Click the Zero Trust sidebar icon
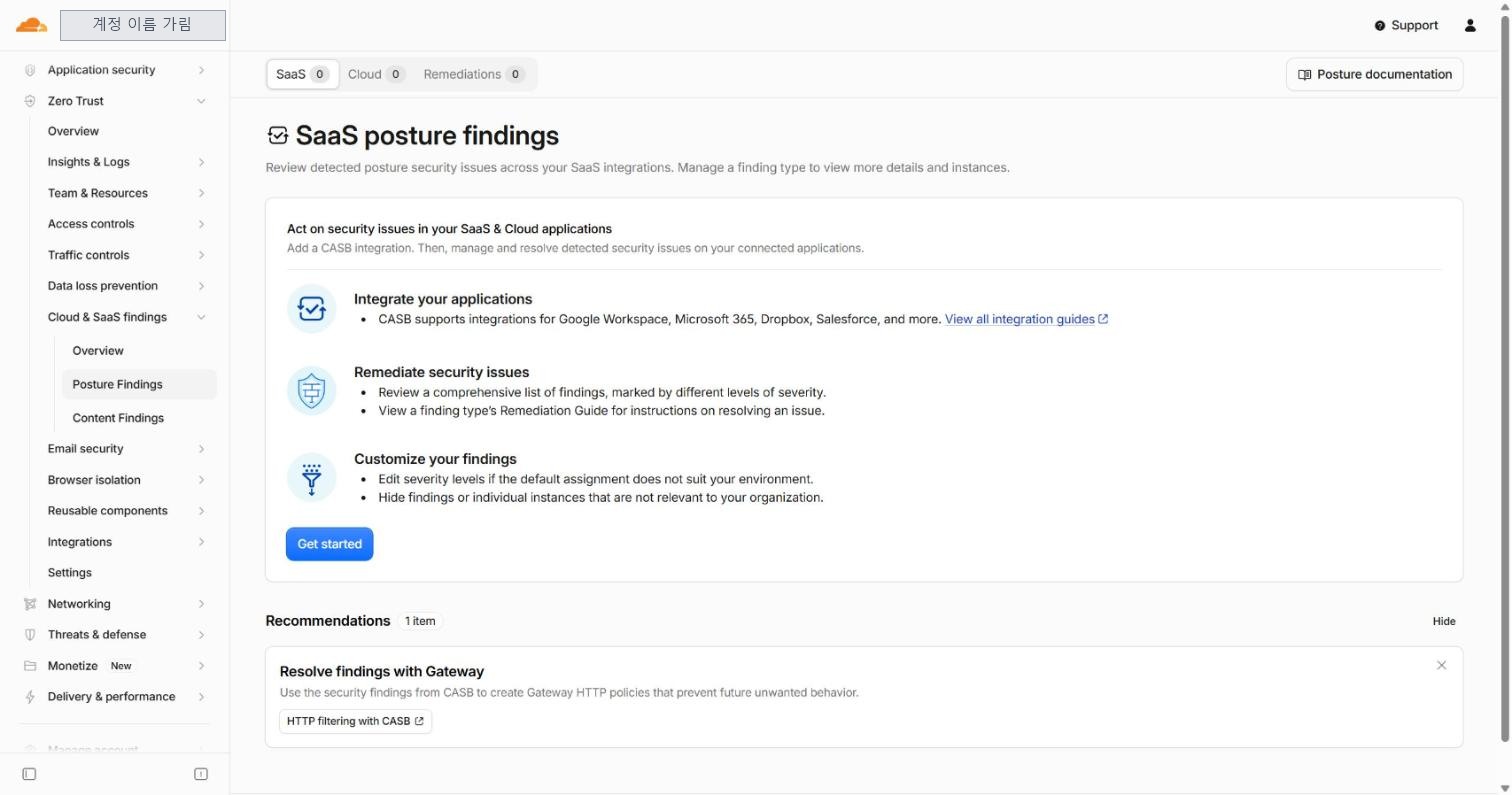 click(30, 101)
